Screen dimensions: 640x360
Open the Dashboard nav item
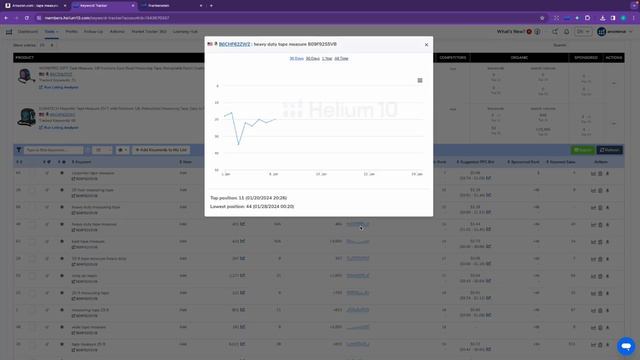[x=27, y=32]
